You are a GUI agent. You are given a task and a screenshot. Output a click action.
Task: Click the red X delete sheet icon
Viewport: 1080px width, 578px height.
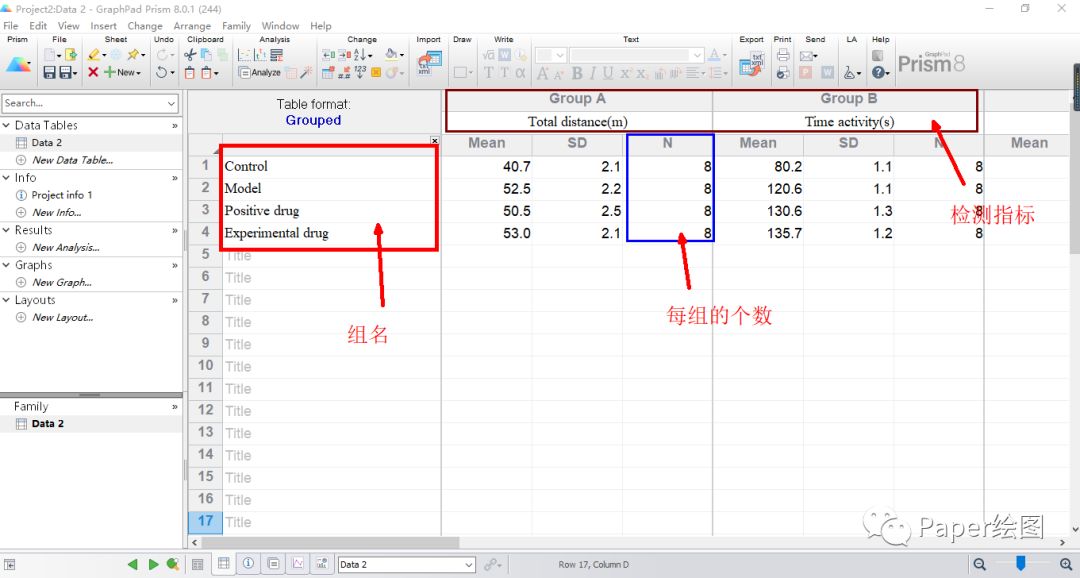coord(93,72)
